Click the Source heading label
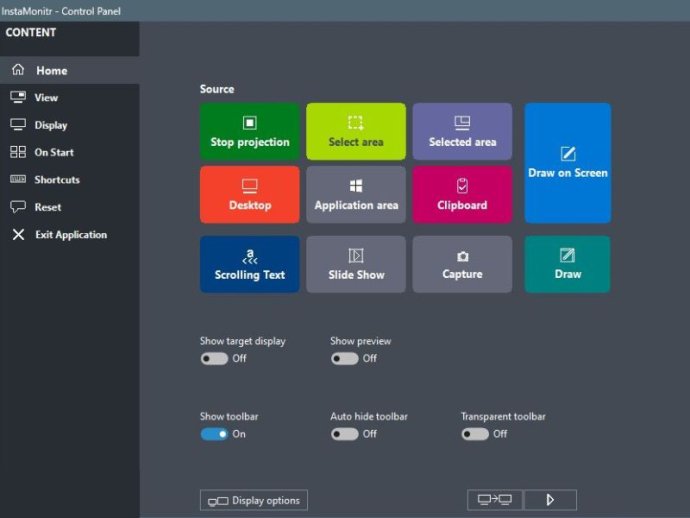690x518 pixels. (x=217, y=89)
